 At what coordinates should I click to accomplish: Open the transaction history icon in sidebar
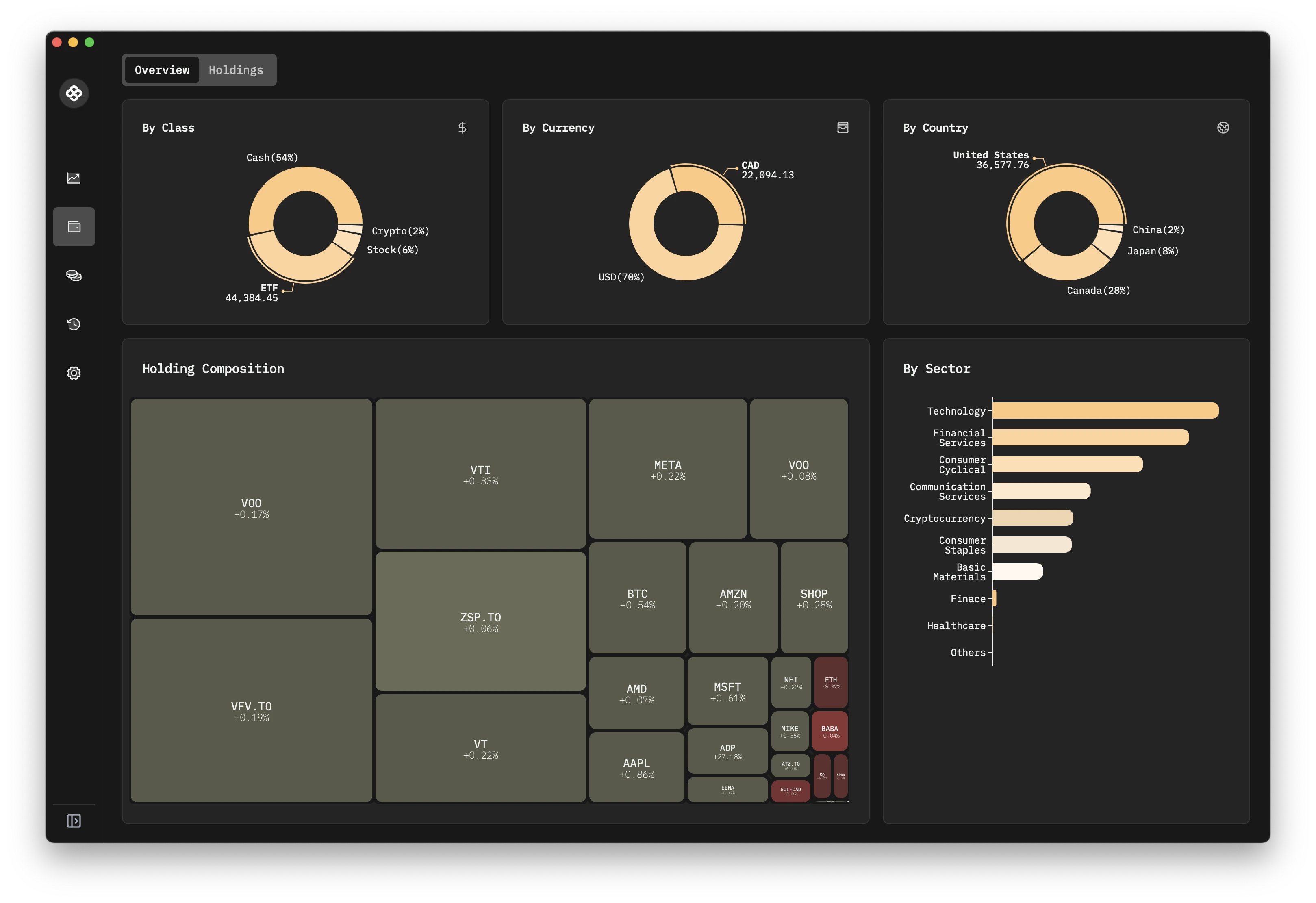click(75, 324)
